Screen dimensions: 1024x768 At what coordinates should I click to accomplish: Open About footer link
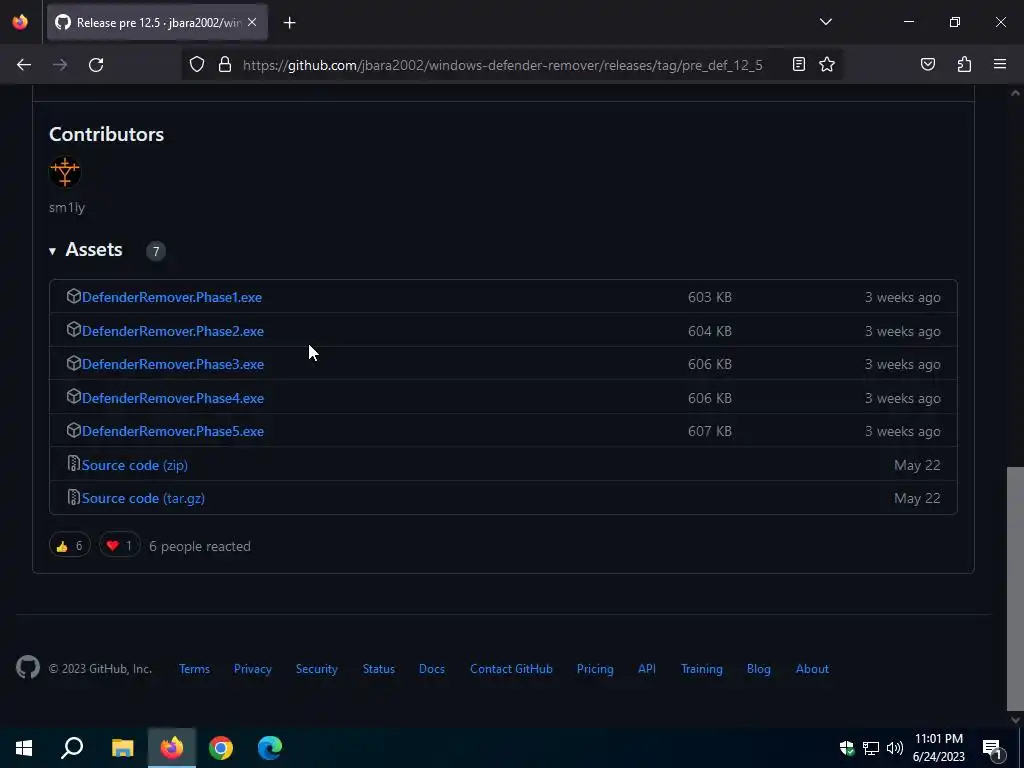pos(812,669)
